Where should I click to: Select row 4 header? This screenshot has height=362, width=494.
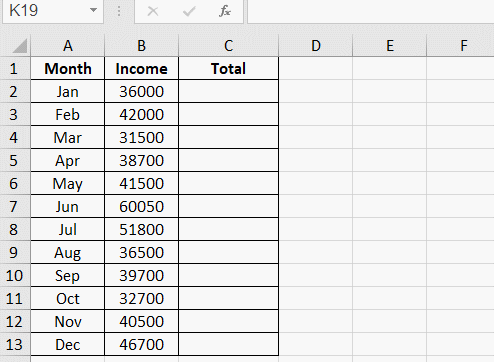click(x=14, y=138)
